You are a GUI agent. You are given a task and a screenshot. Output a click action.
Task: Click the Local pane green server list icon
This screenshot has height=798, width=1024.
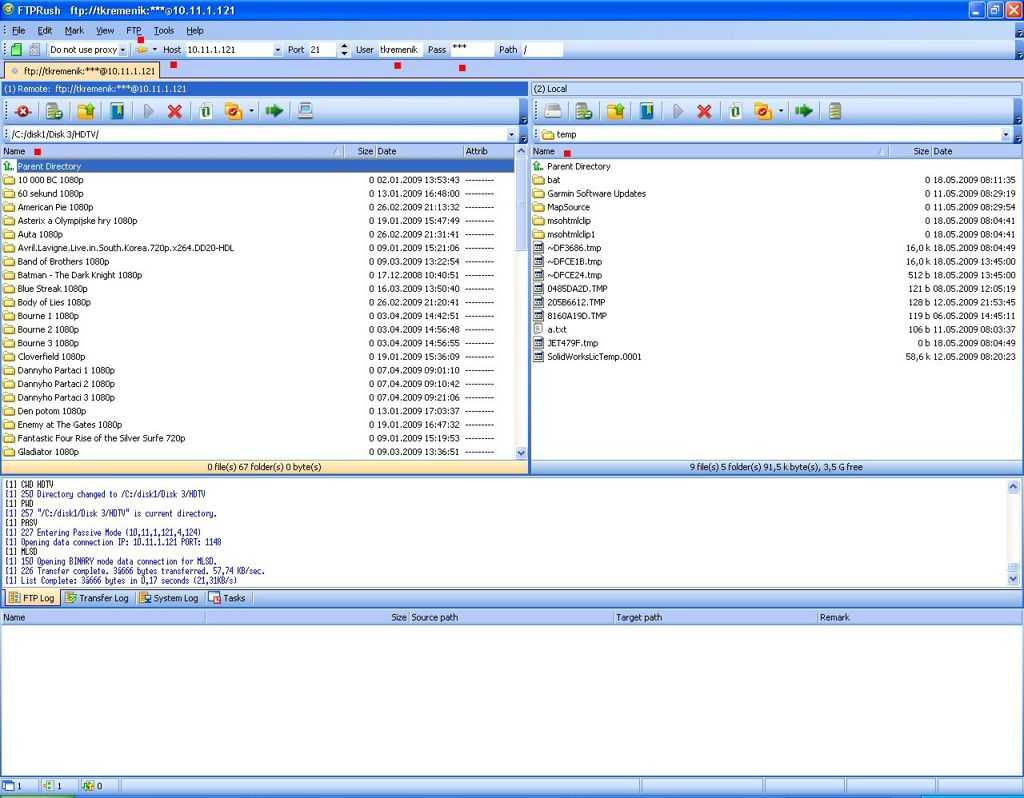point(584,112)
